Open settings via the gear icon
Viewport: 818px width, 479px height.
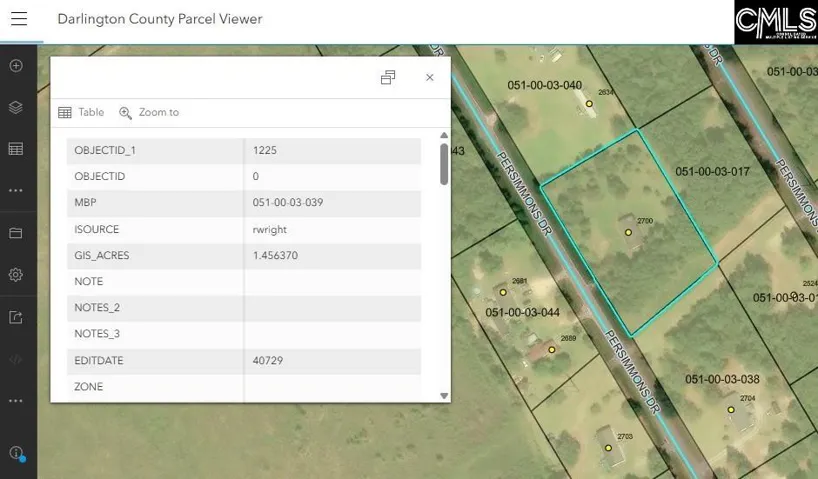pos(16,275)
